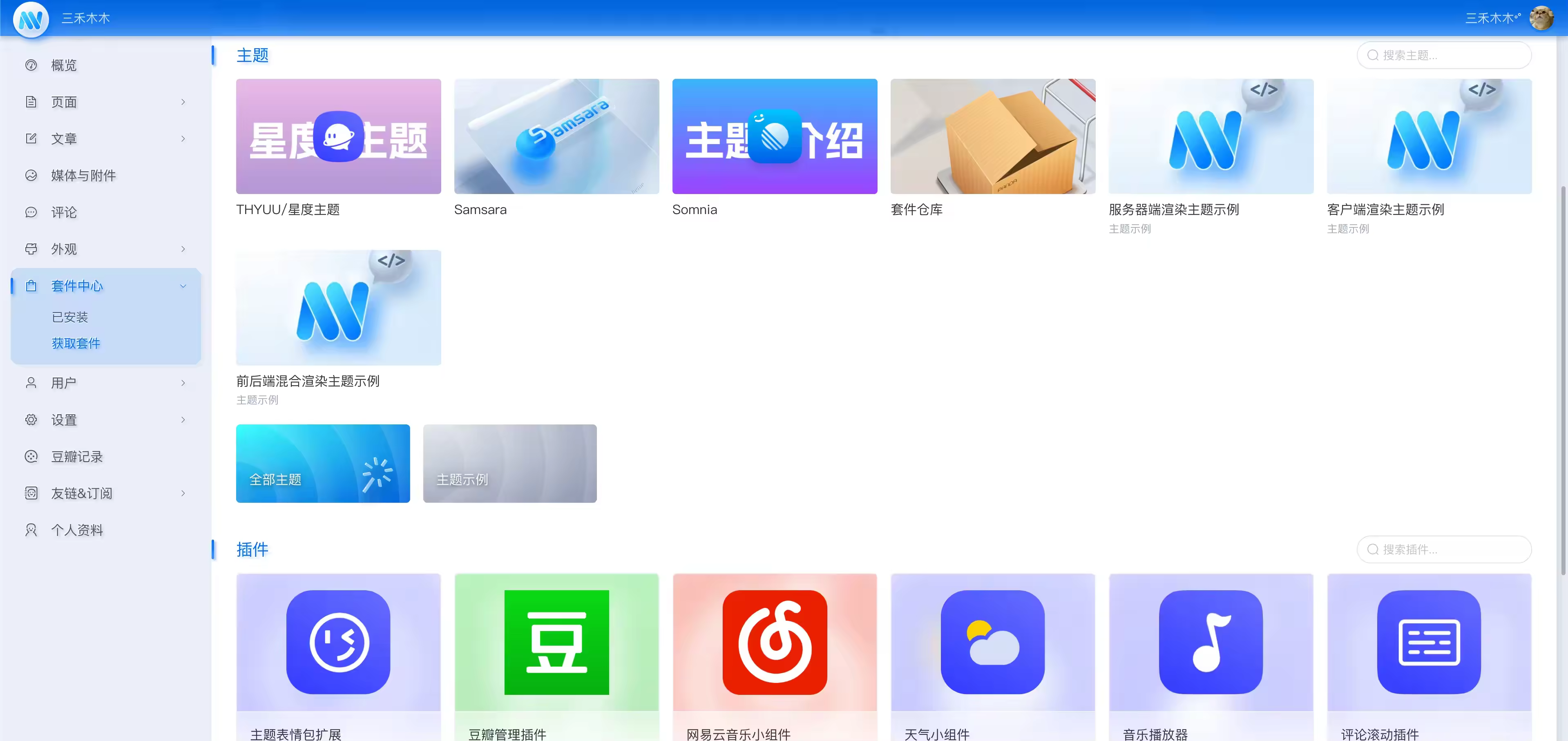Screen dimensions: 1568x741
Task: Click the 友链&订阅 icon
Action: (x=31, y=493)
